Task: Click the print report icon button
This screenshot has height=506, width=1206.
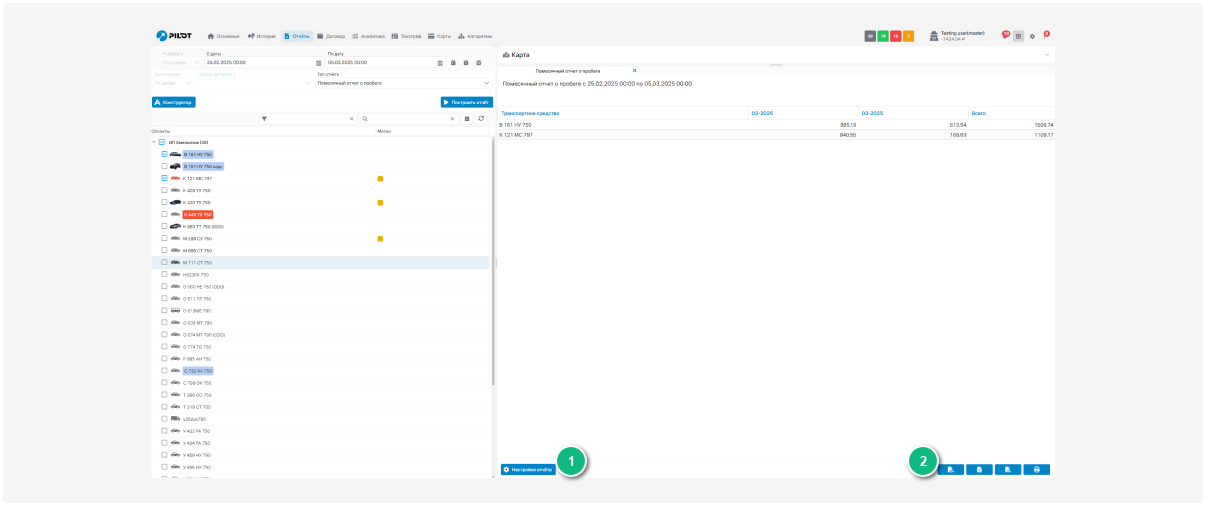Action: point(1036,469)
